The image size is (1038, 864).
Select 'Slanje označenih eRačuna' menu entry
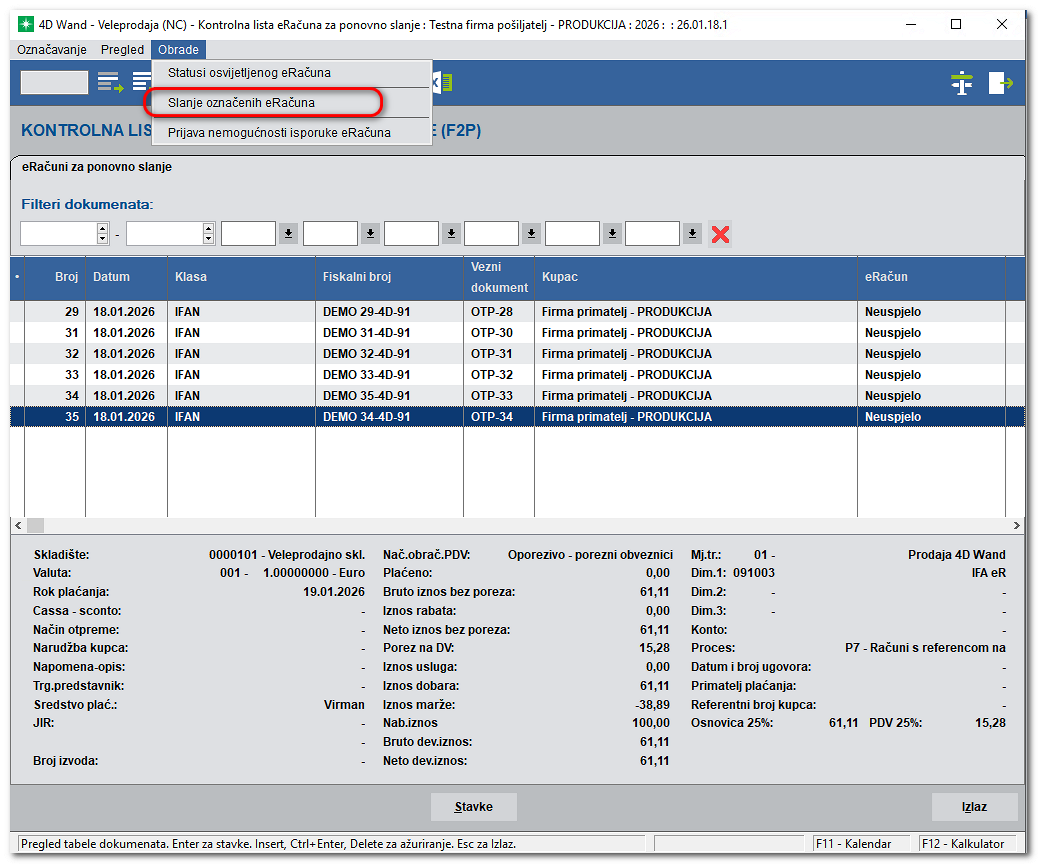tap(241, 102)
